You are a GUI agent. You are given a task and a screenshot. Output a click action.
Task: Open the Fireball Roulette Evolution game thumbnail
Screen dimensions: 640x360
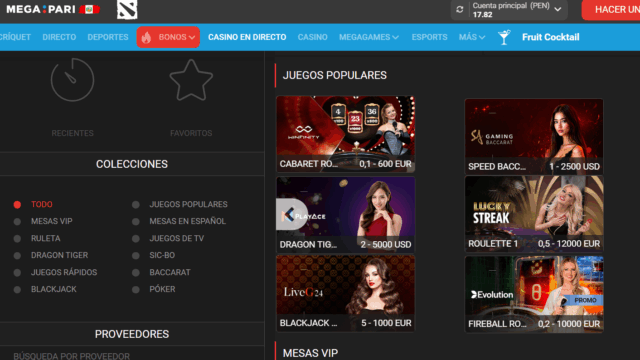(534, 294)
